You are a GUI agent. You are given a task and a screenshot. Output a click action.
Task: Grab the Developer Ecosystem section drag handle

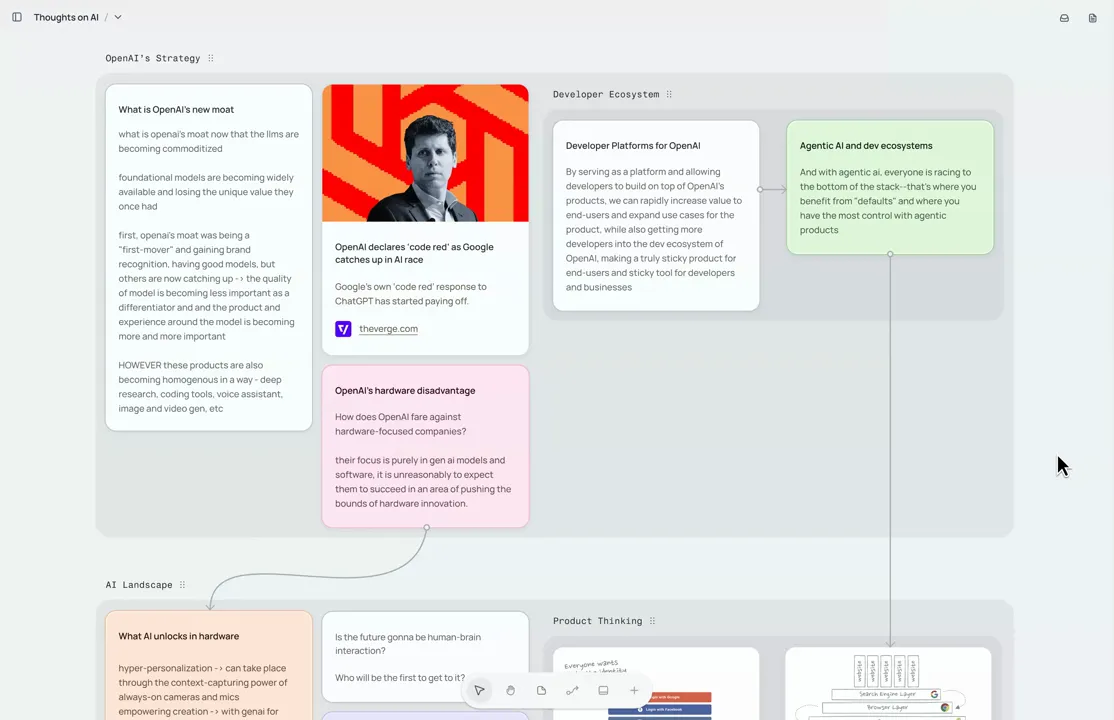(x=669, y=94)
